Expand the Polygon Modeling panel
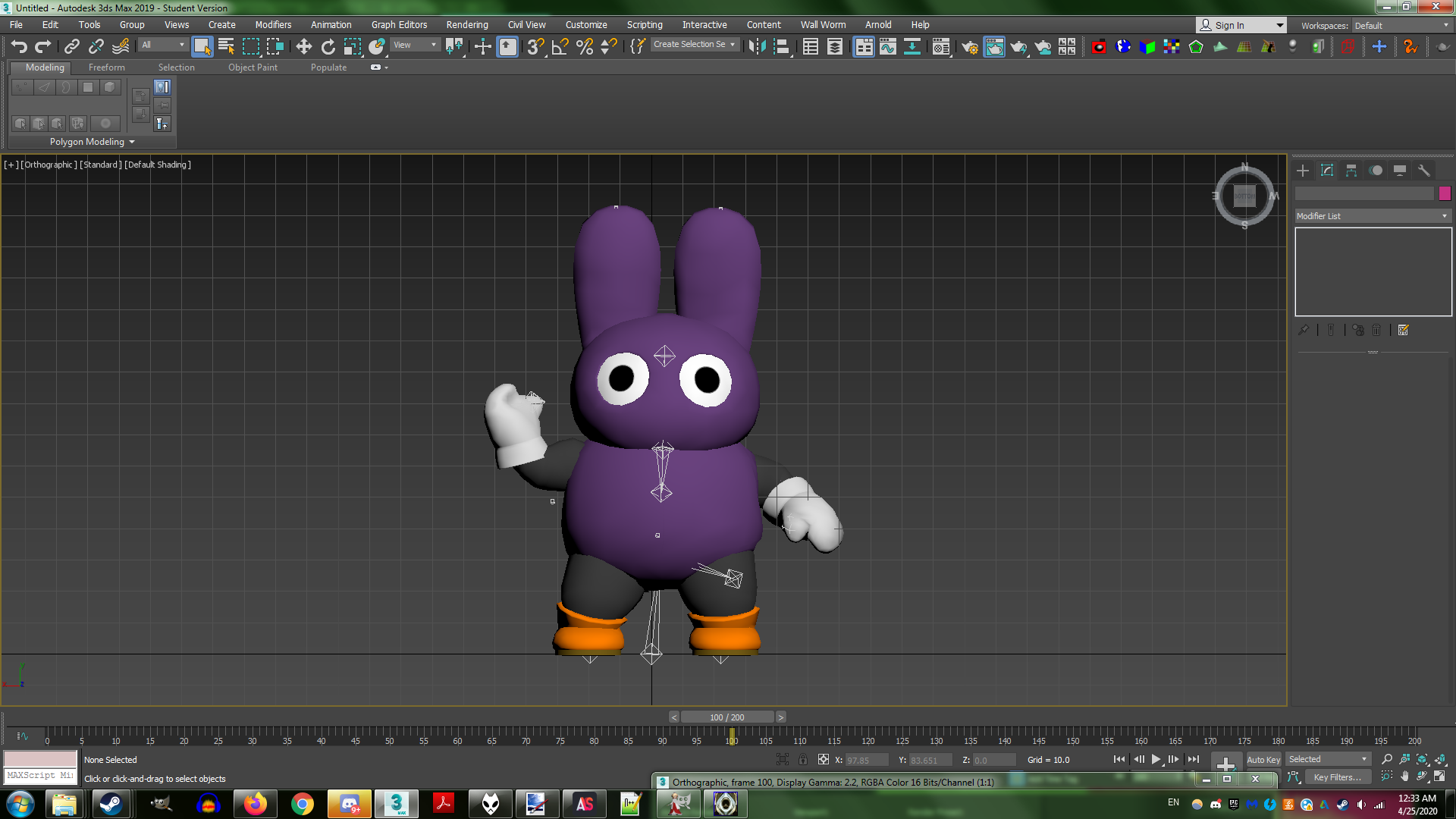Screen dimensions: 1456x819 (93, 142)
